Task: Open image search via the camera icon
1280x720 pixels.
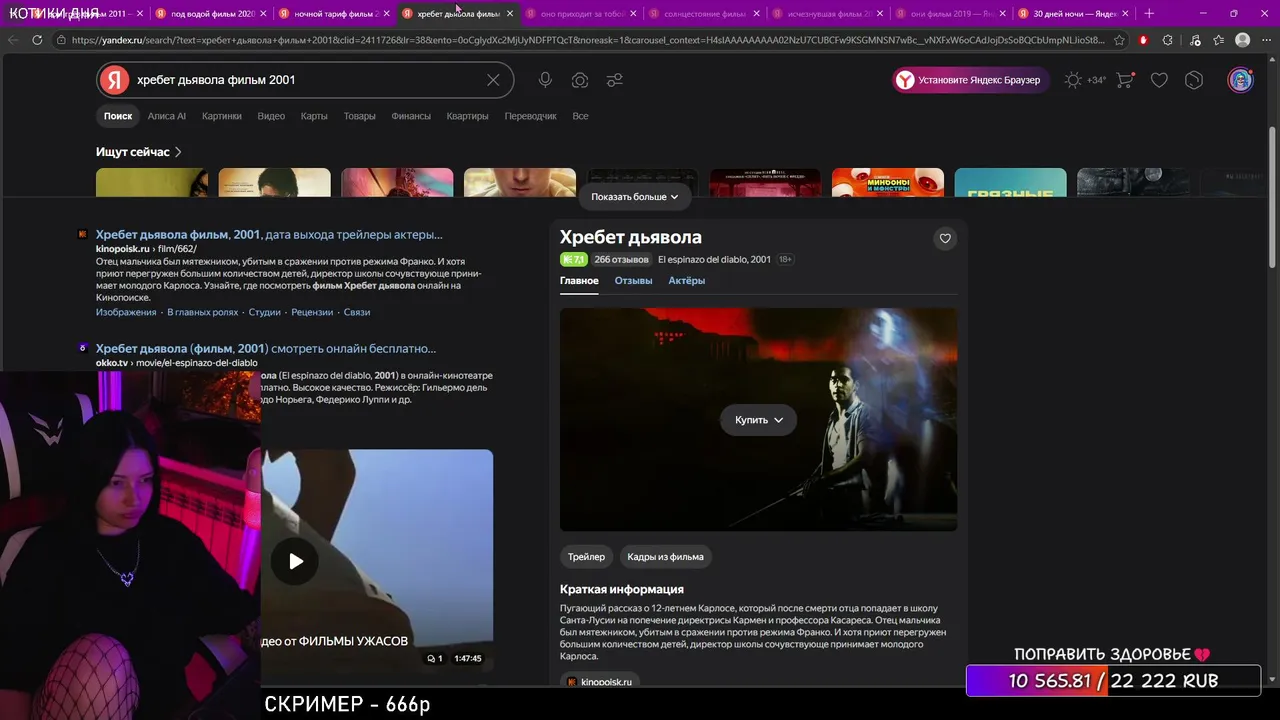Action: click(x=580, y=80)
